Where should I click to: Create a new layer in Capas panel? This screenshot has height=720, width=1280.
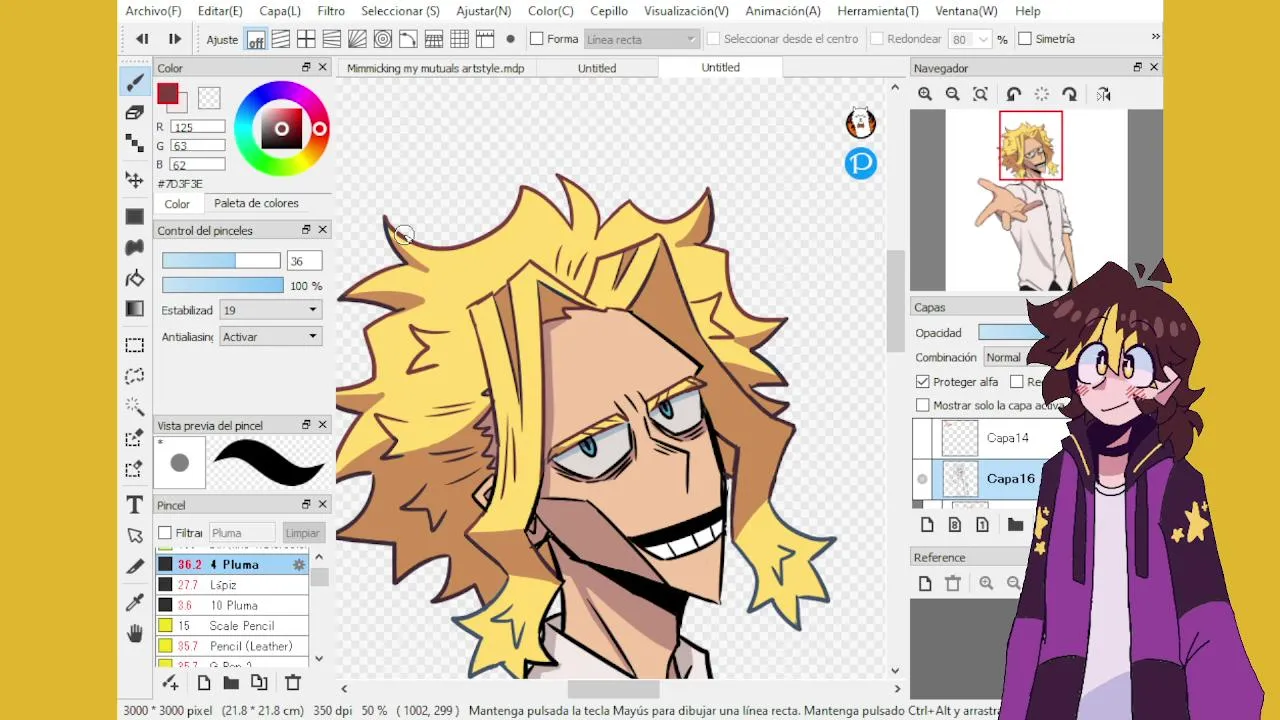[927, 525]
